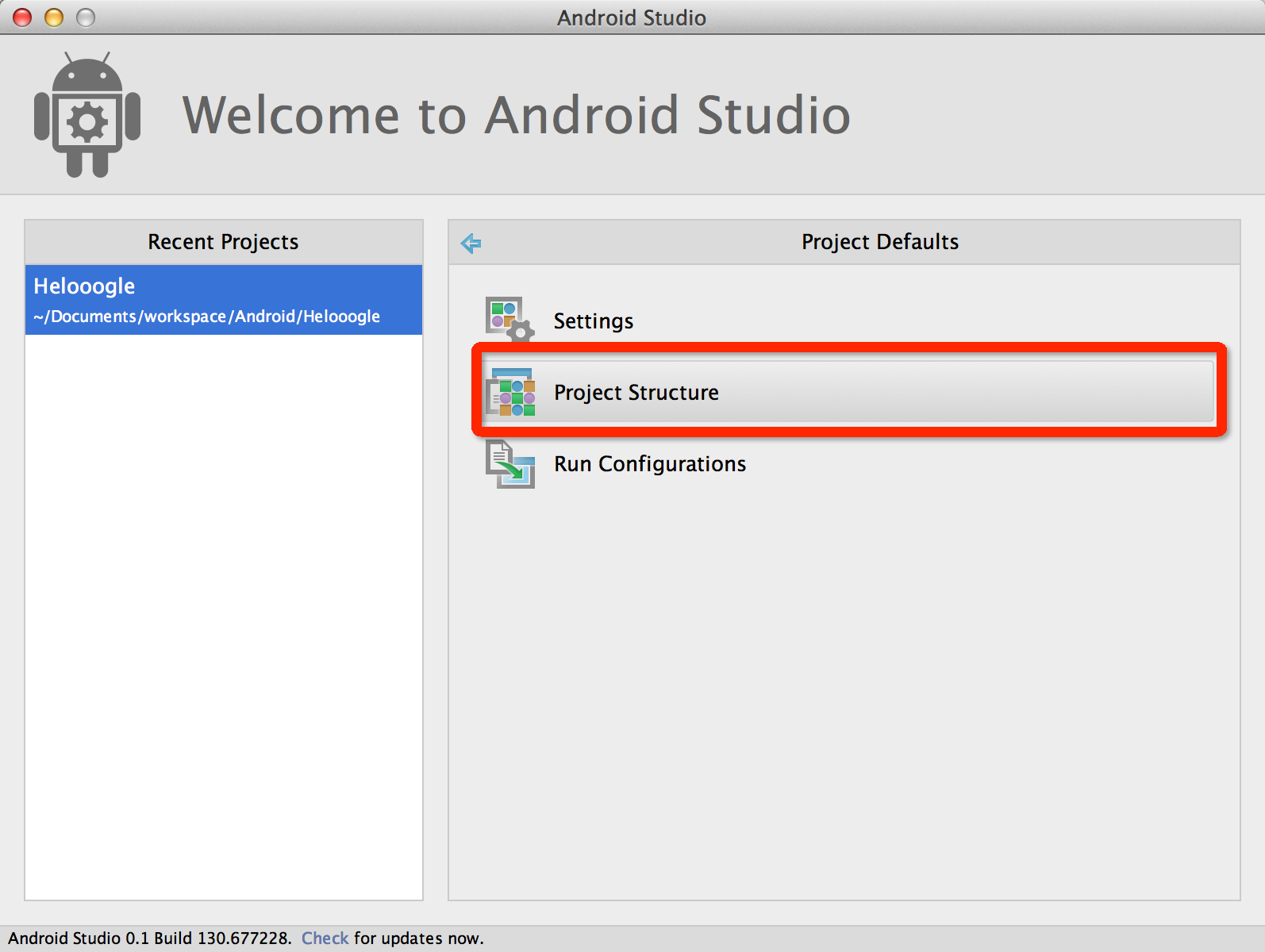The width and height of the screenshot is (1265, 952).
Task: Click the disabled zoom window button
Action: pos(86,17)
